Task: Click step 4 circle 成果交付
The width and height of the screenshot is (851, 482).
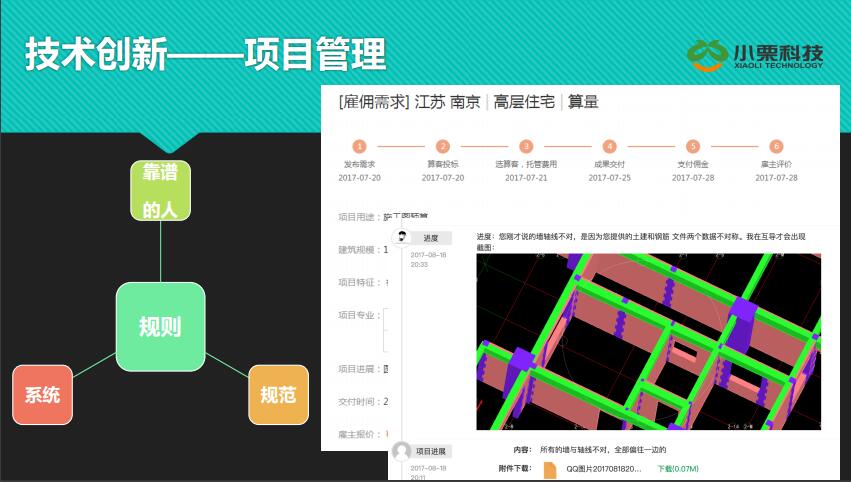Action: 610,146
